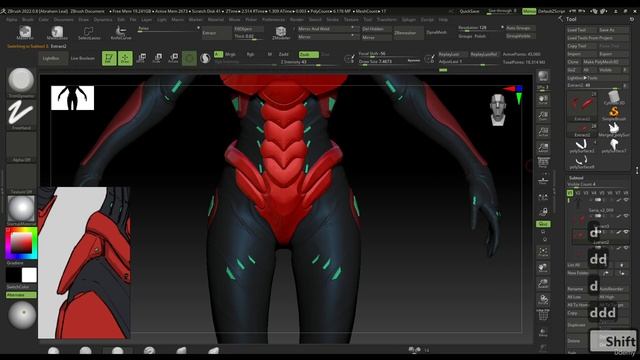Select the white secondary color swatch
Screen dimensions: 640x360
(x=29, y=276)
